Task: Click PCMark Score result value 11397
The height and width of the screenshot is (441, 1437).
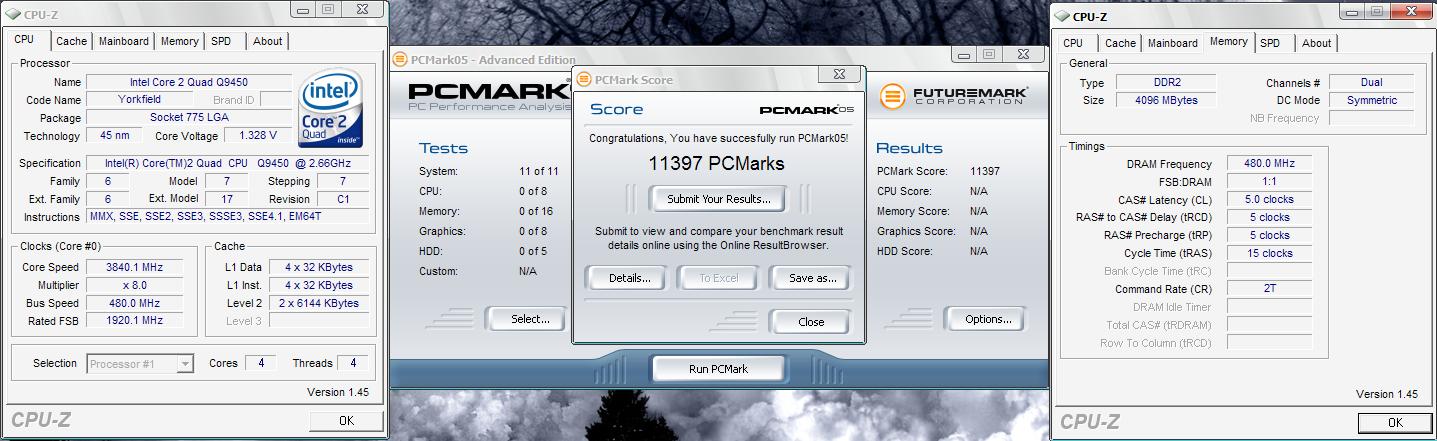Action: point(984,171)
